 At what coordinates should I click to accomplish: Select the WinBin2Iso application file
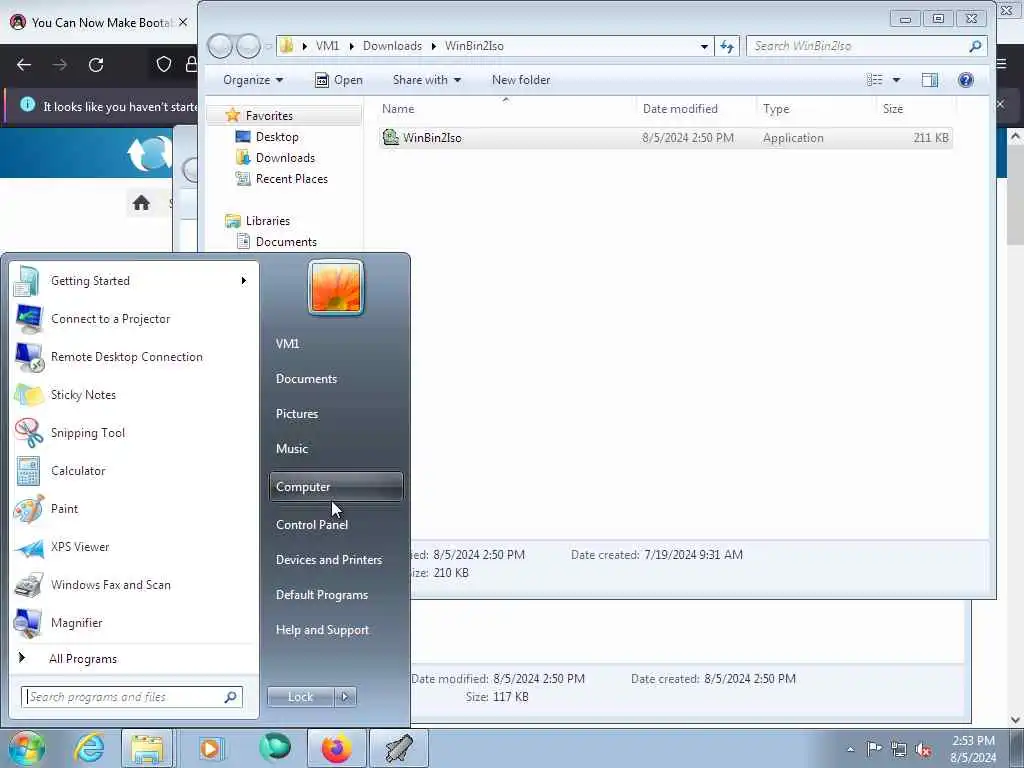pos(665,138)
